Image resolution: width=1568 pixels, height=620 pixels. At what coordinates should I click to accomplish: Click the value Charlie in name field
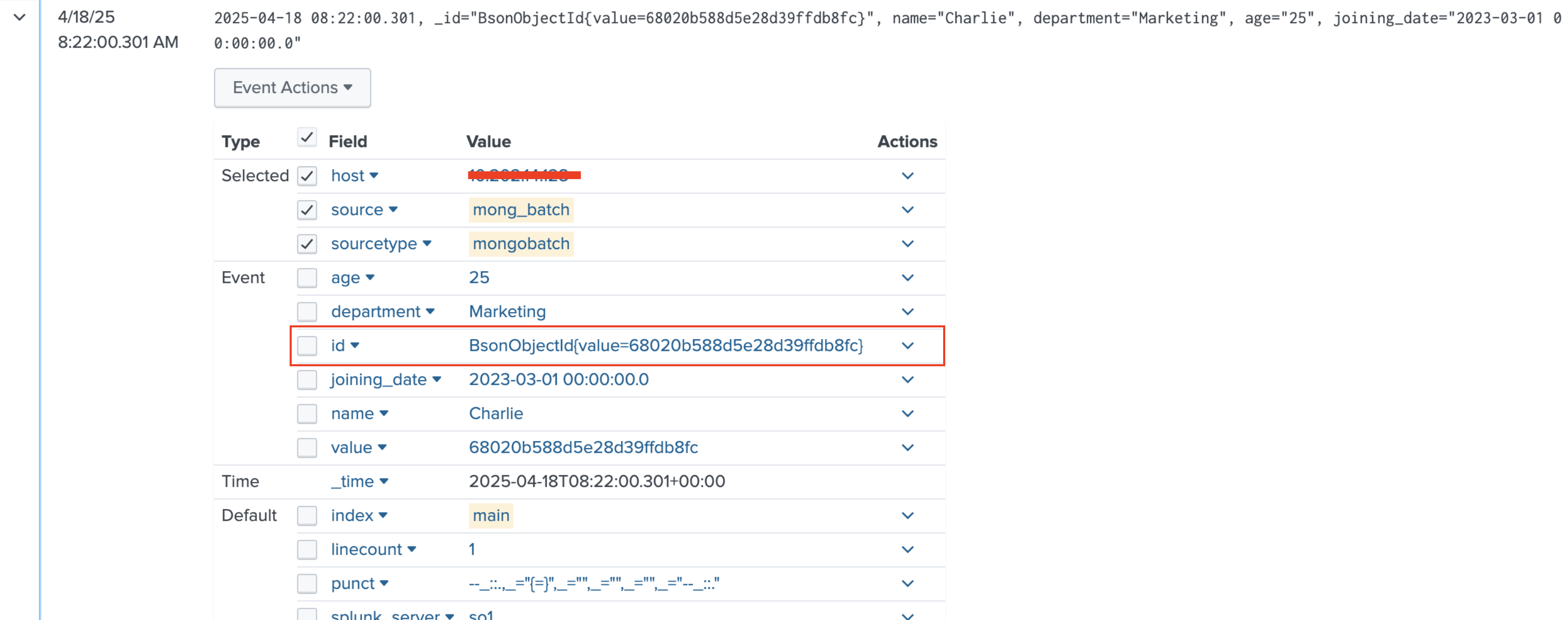(496, 413)
